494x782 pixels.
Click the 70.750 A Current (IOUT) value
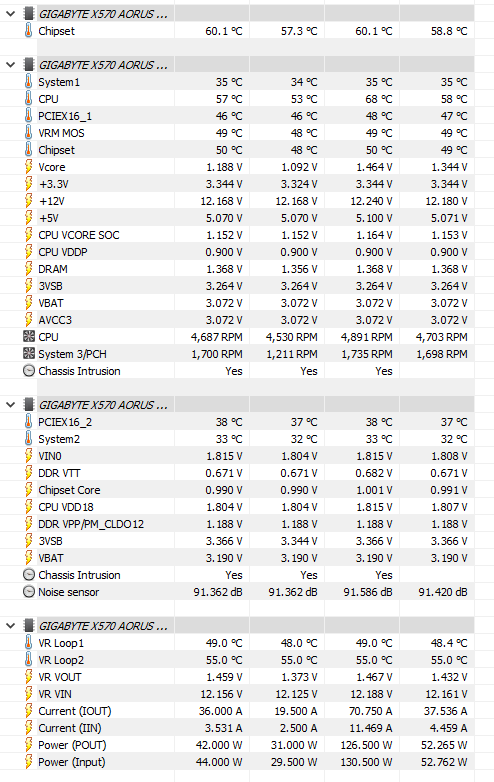[371, 711]
